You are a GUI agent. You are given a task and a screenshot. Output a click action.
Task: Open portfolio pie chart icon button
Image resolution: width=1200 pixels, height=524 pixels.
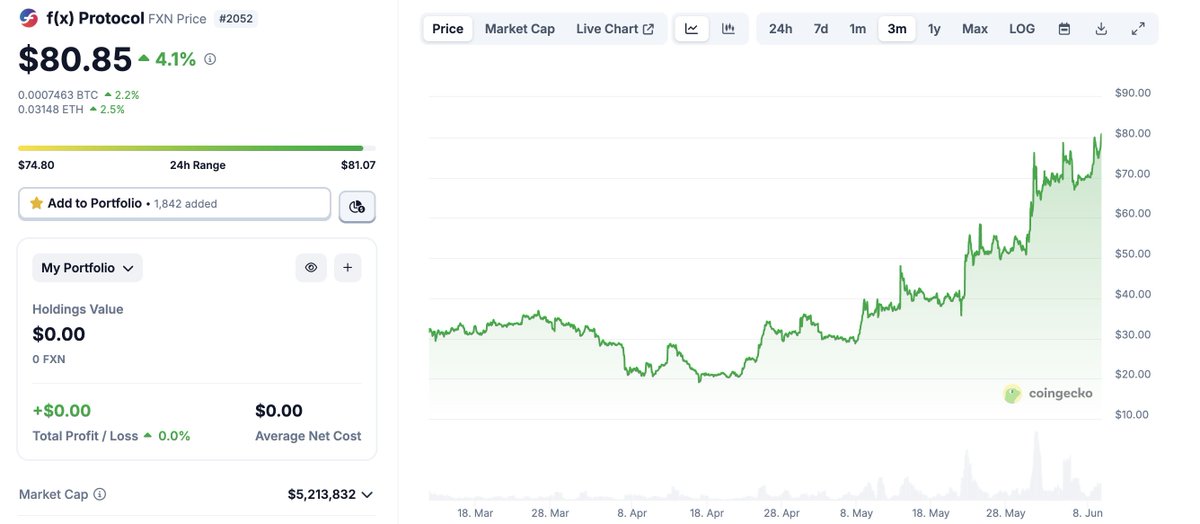click(x=357, y=207)
